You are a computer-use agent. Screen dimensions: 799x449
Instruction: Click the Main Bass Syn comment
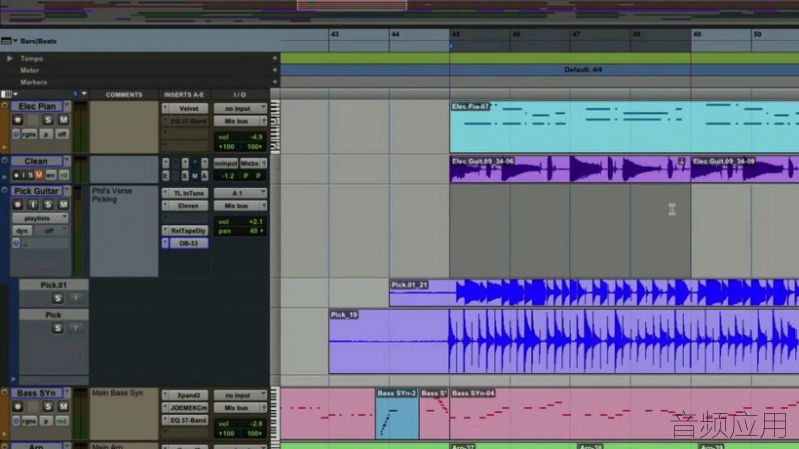click(117, 393)
